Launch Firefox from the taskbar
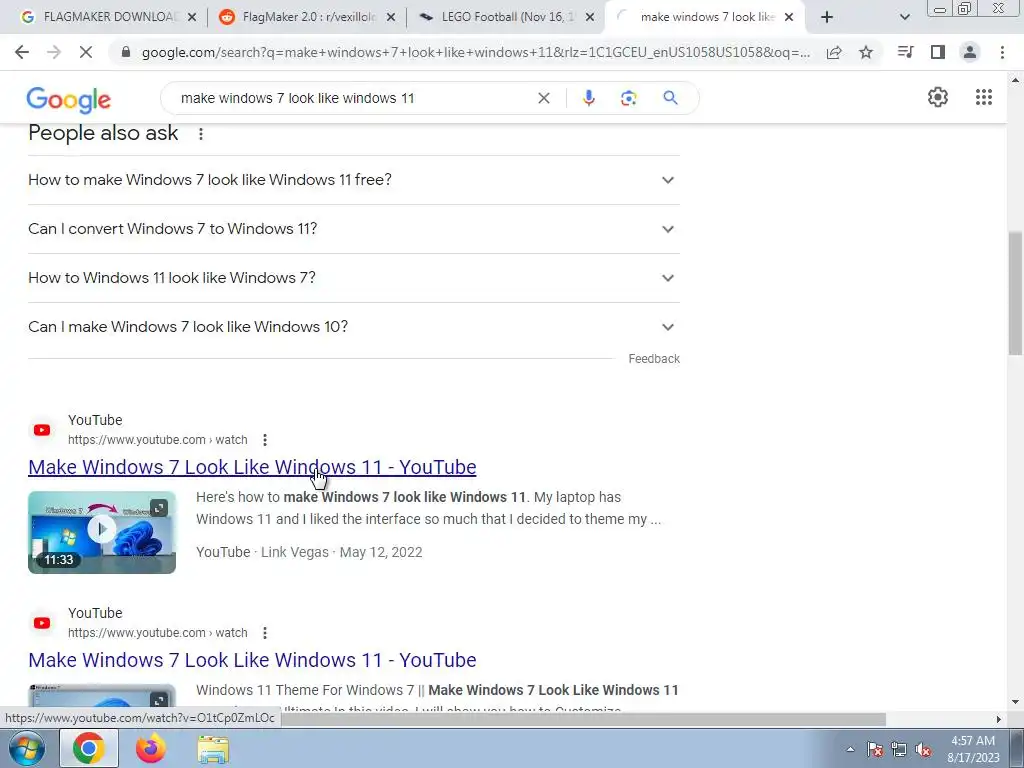The height and width of the screenshot is (768, 1024). click(x=151, y=748)
